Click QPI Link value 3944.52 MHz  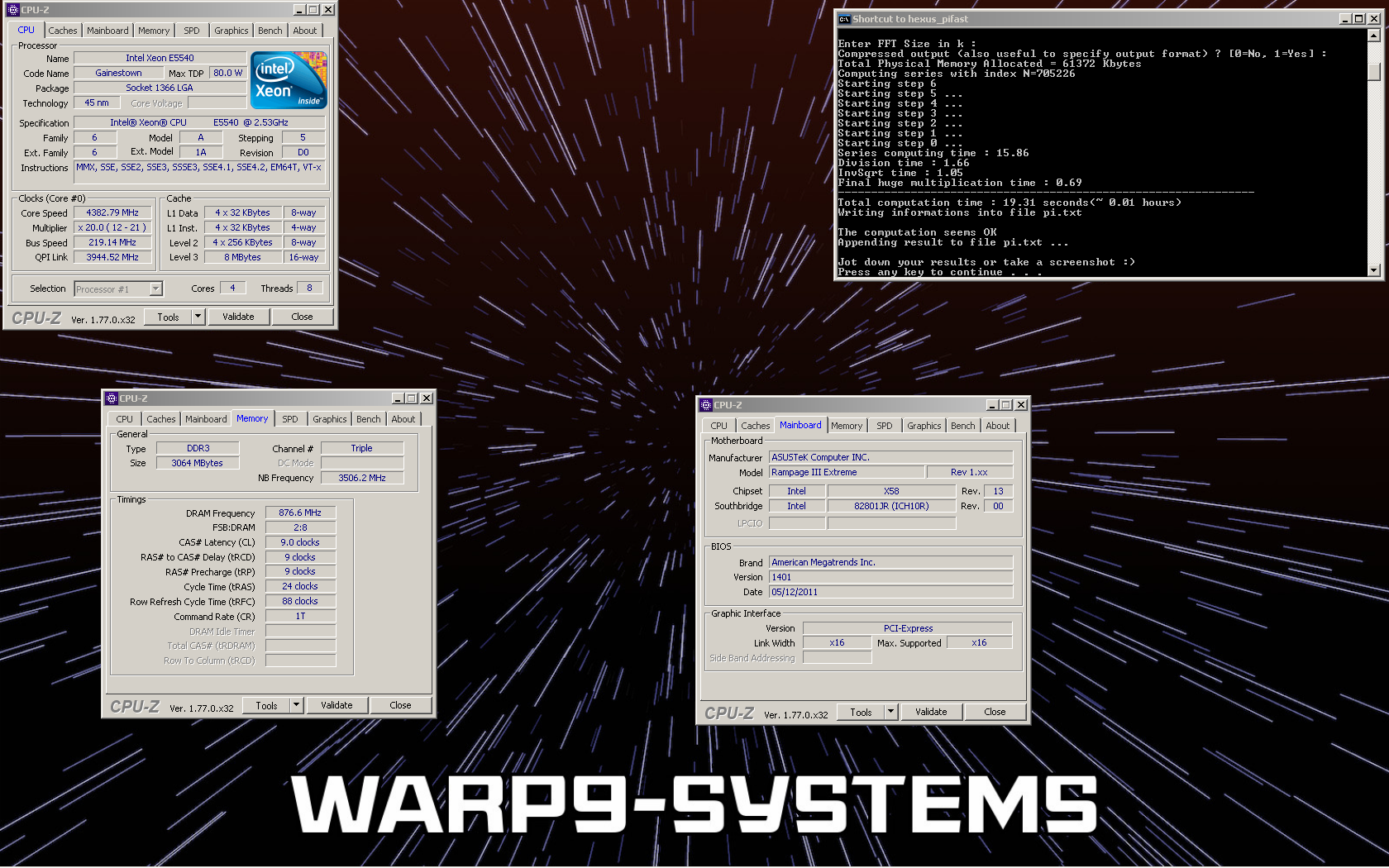112,257
